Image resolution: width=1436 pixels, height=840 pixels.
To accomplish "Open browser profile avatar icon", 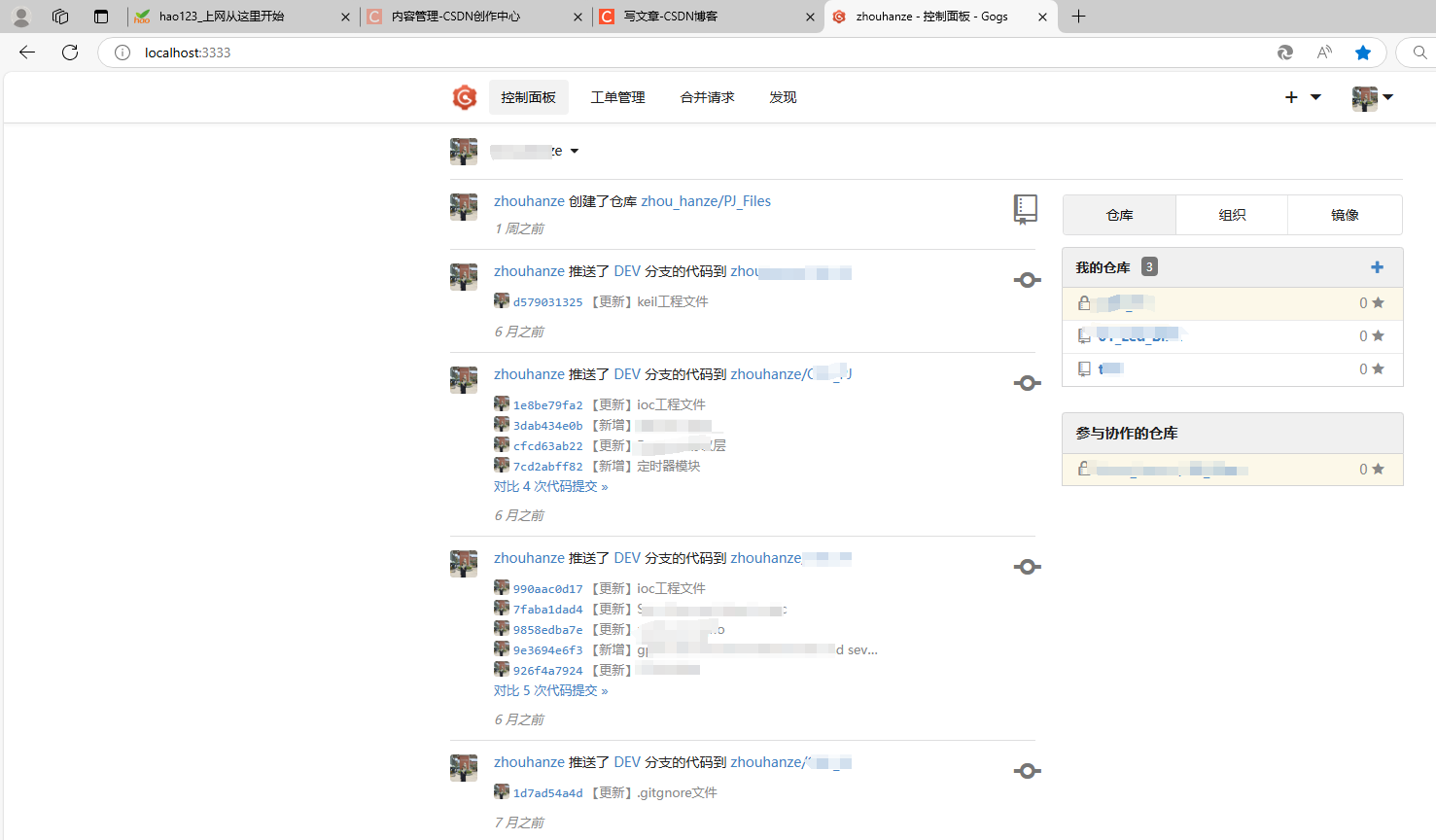I will [21, 17].
